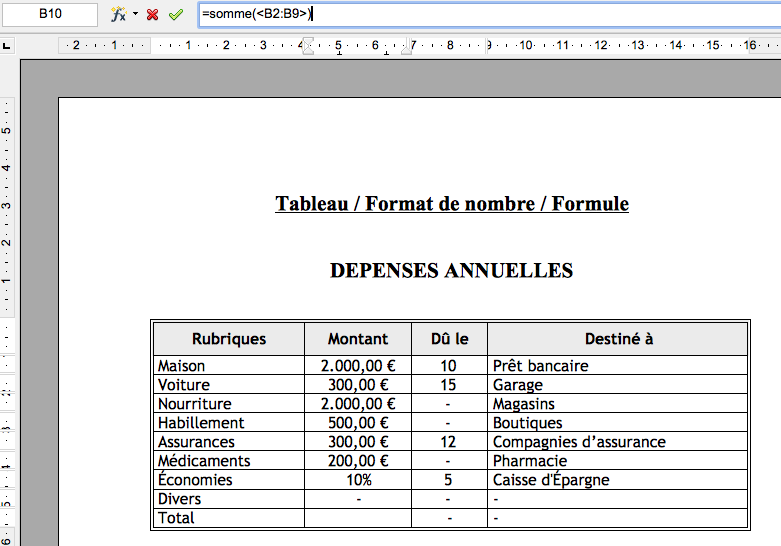Click the 'Dû le' header cell
The width and height of the screenshot is (781, 546).
449,339
